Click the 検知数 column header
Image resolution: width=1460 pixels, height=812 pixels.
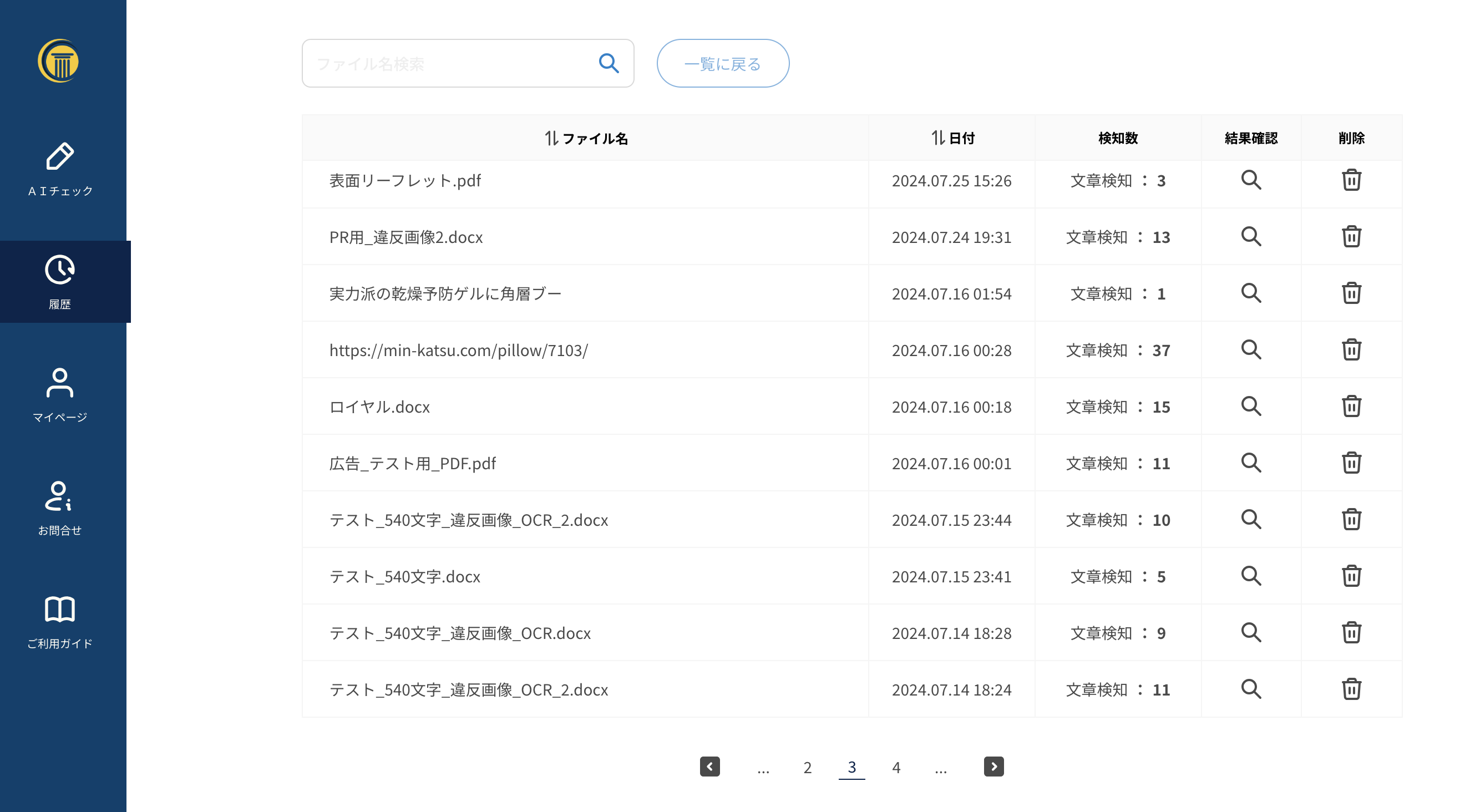(1118, 138)
